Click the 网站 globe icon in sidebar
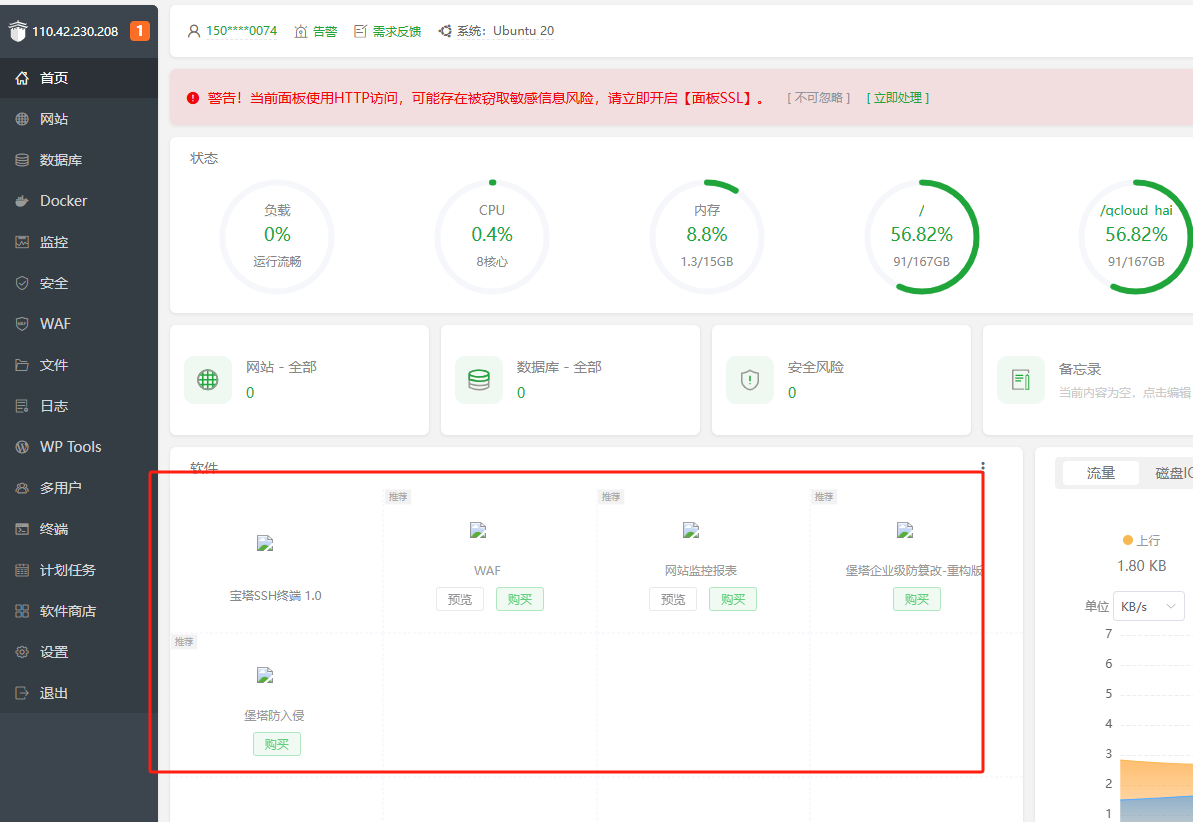The image size is (1193, 822). pyautogui.click(x=22, y=119)
